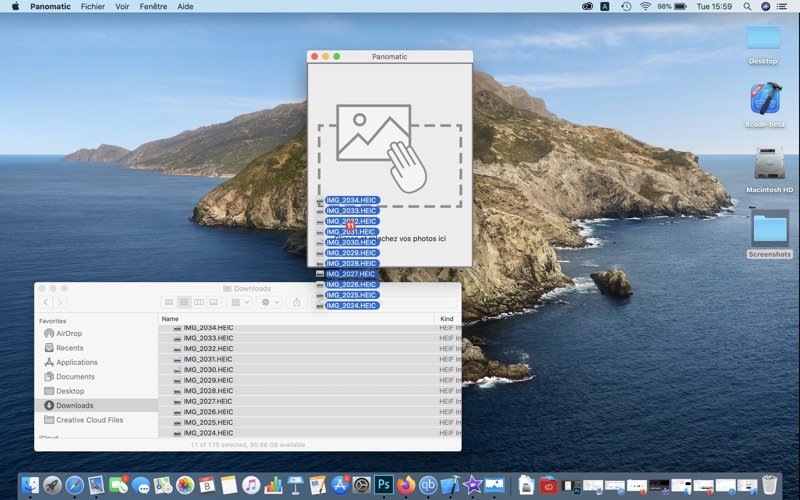Select IMG_2024.HEIC in the Finder list

[x=310, y=433]
